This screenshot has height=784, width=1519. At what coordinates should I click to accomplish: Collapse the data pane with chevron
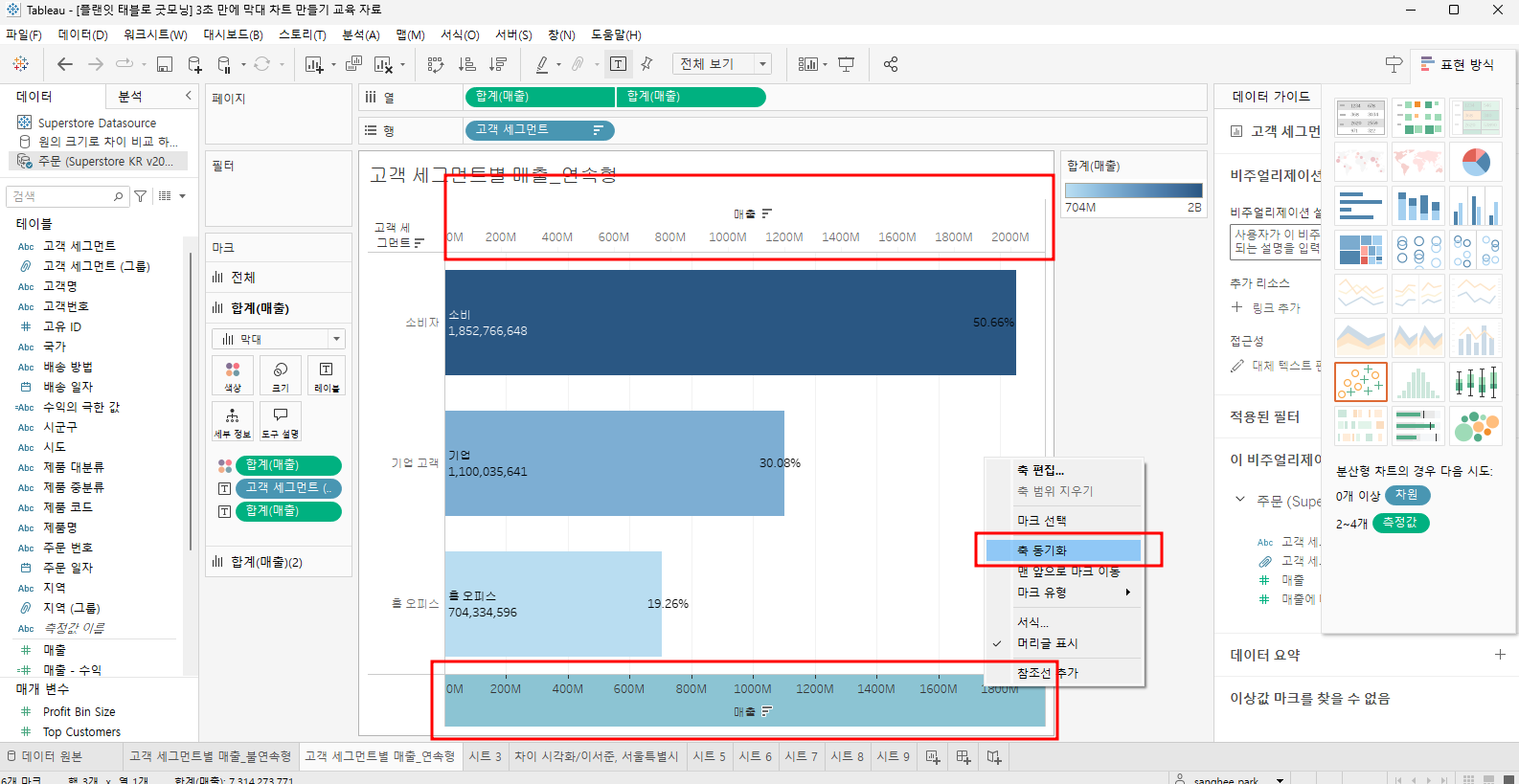coord(188,96)
